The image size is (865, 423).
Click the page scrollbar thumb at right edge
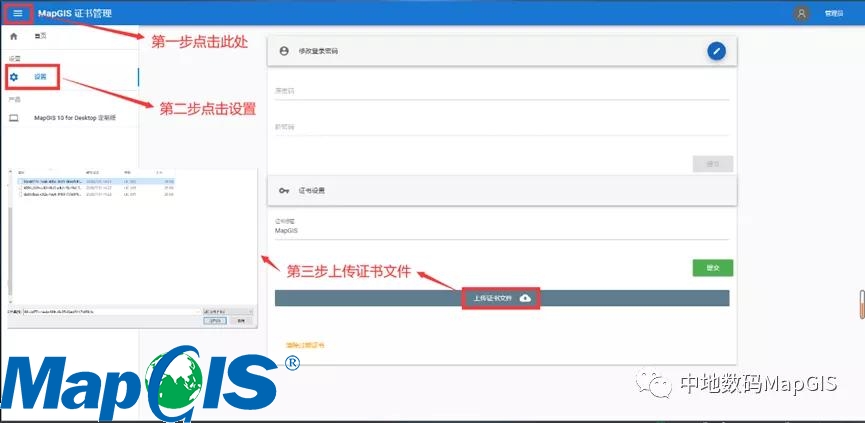862,303
